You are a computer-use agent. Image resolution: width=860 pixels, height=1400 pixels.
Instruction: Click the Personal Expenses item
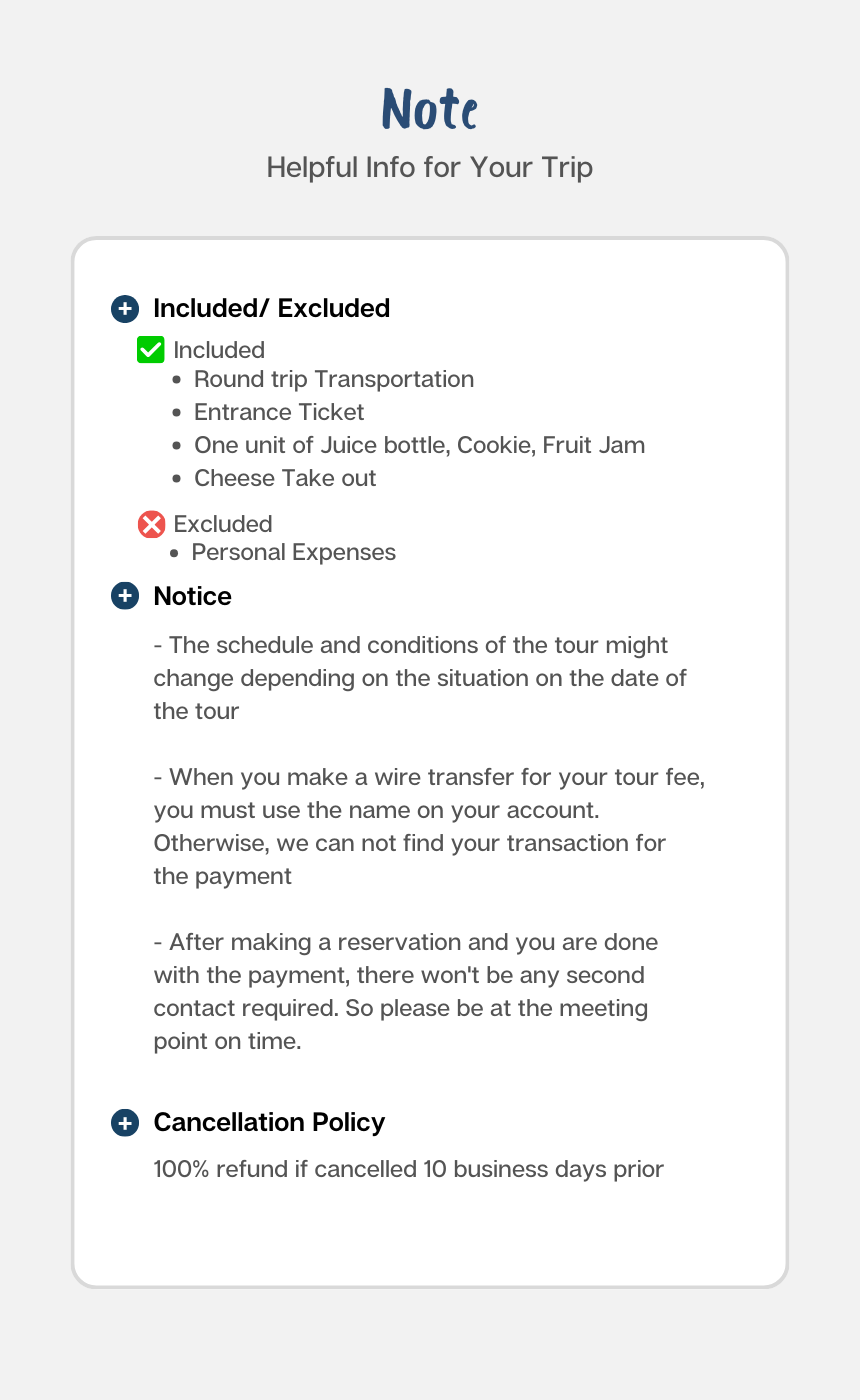pyautogui.click(x=293, y=552)
